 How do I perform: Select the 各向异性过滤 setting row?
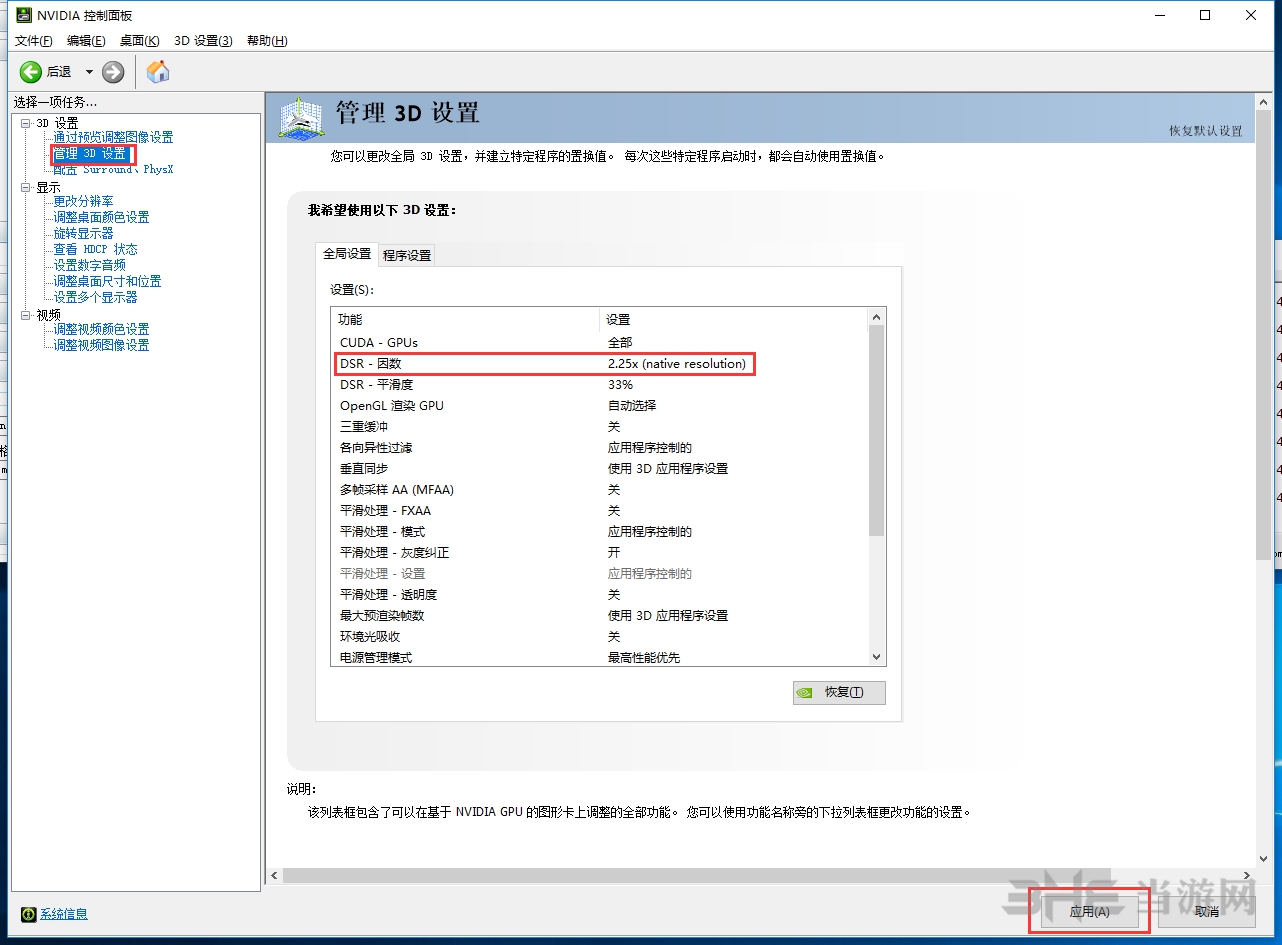[599, 447]
